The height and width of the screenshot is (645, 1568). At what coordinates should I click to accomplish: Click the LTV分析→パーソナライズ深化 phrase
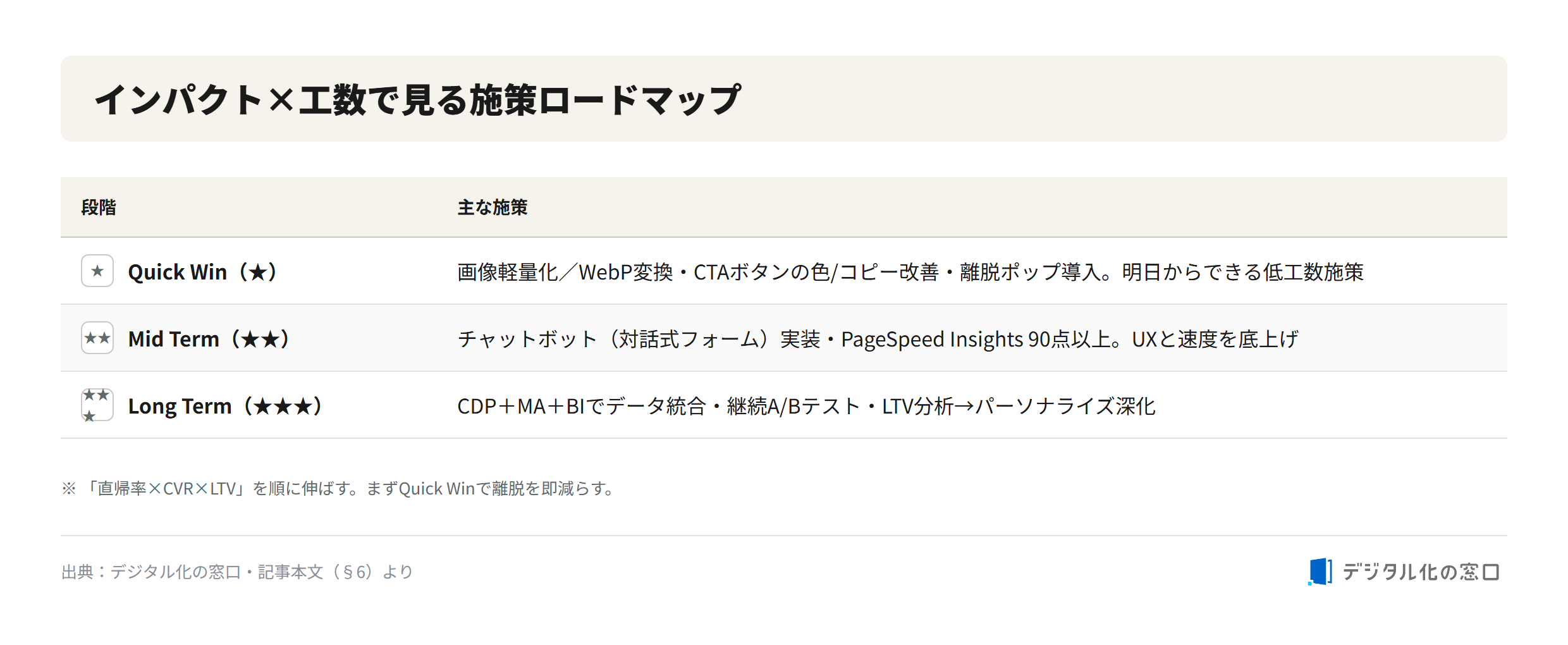click(x=1019, y=406)
